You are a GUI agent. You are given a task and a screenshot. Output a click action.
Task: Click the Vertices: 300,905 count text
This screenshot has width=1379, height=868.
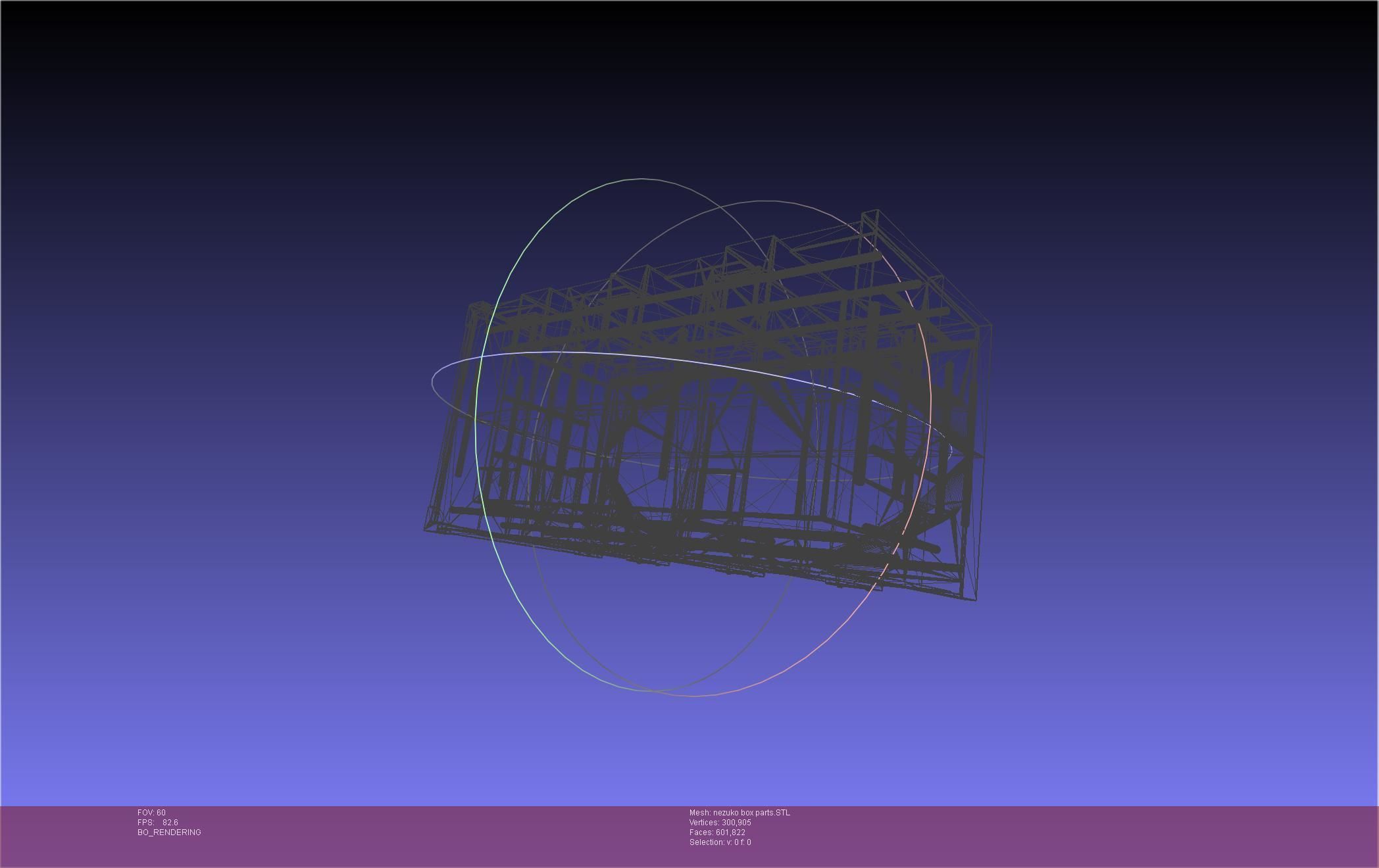tap(720, 823)
